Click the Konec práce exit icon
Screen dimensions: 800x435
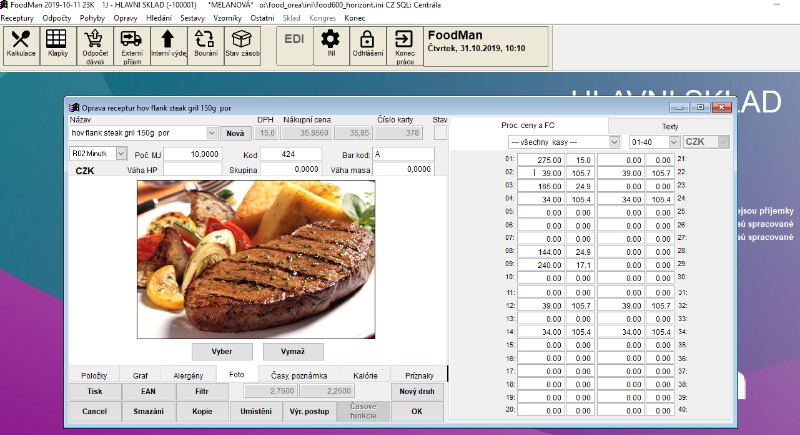[x=405, y=46]
